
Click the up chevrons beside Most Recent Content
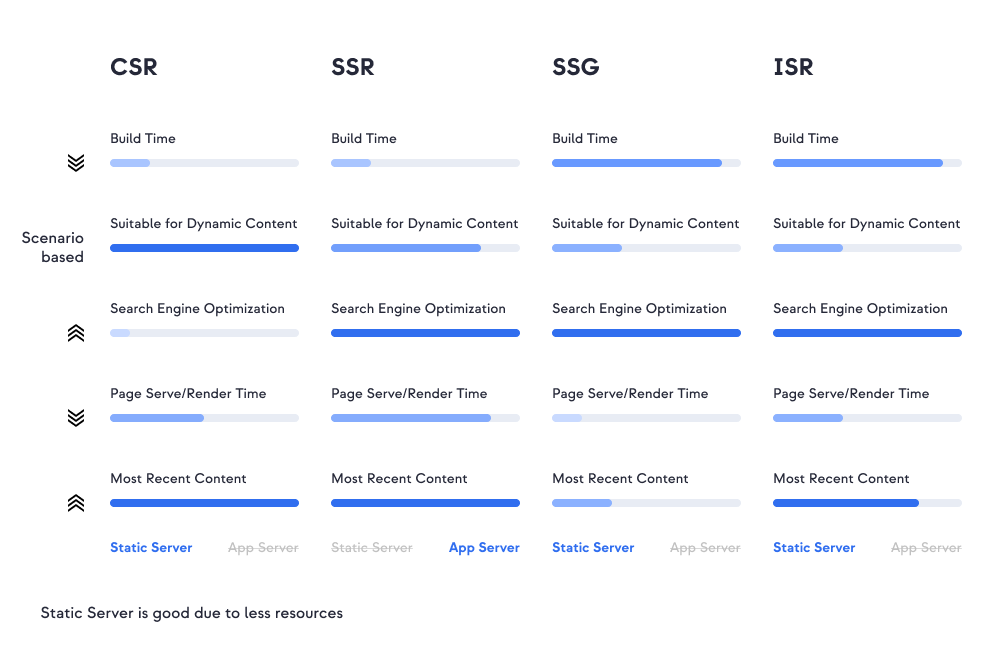point(76,503)
